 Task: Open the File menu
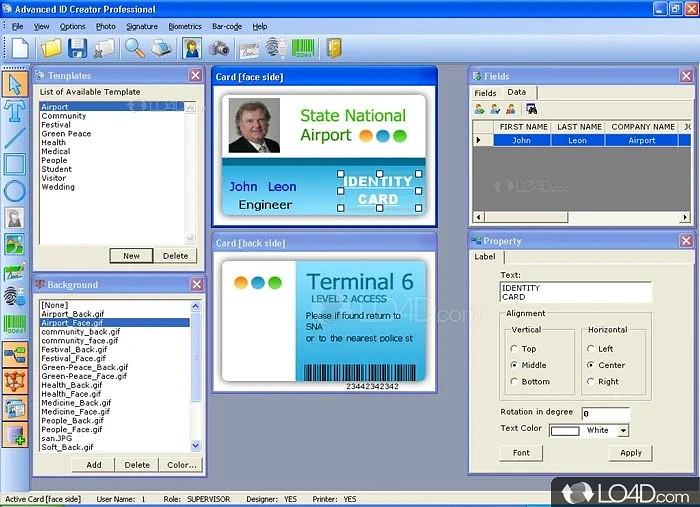tap(17, 26)
